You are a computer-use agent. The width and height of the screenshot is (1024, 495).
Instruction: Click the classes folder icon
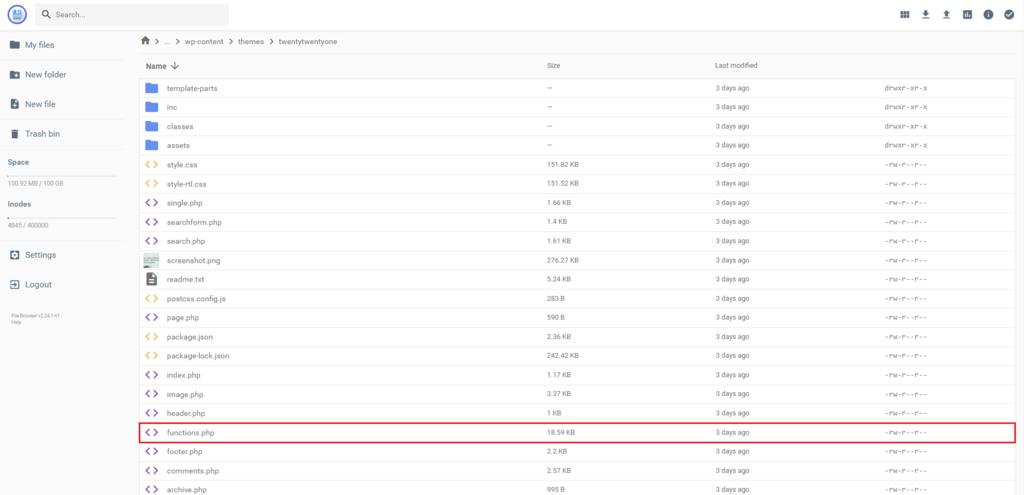point(152,126)
